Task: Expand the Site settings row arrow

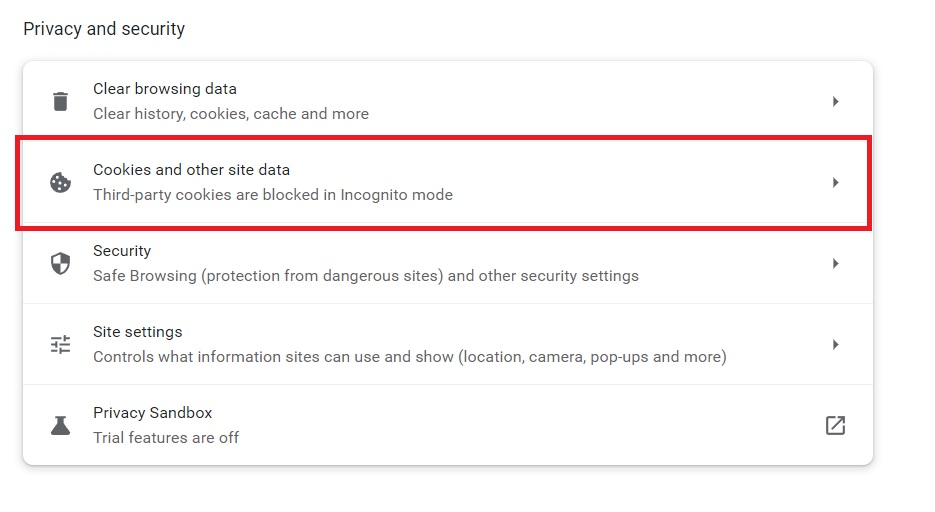Action: click(835, 345)
